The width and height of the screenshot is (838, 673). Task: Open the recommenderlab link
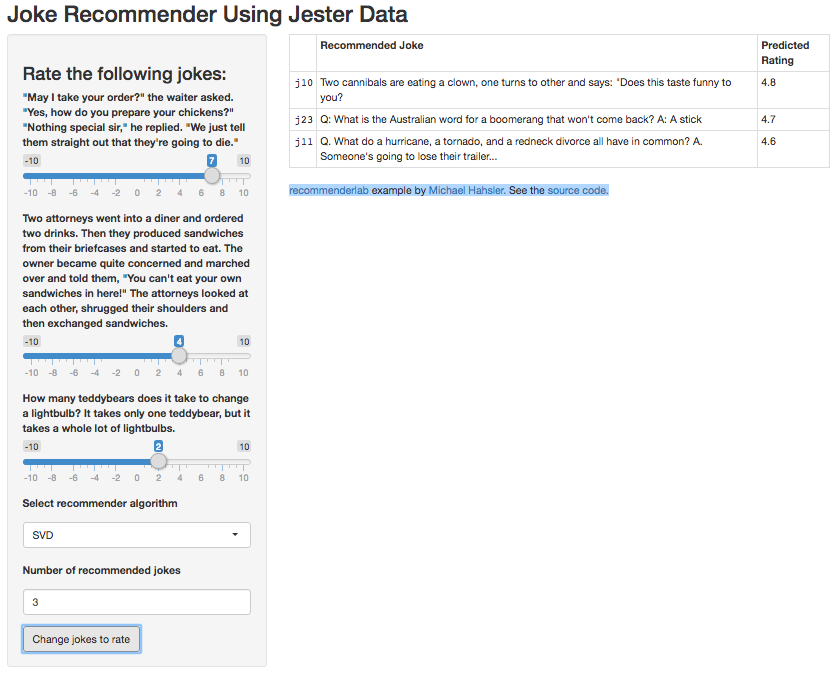pos(329,190)
